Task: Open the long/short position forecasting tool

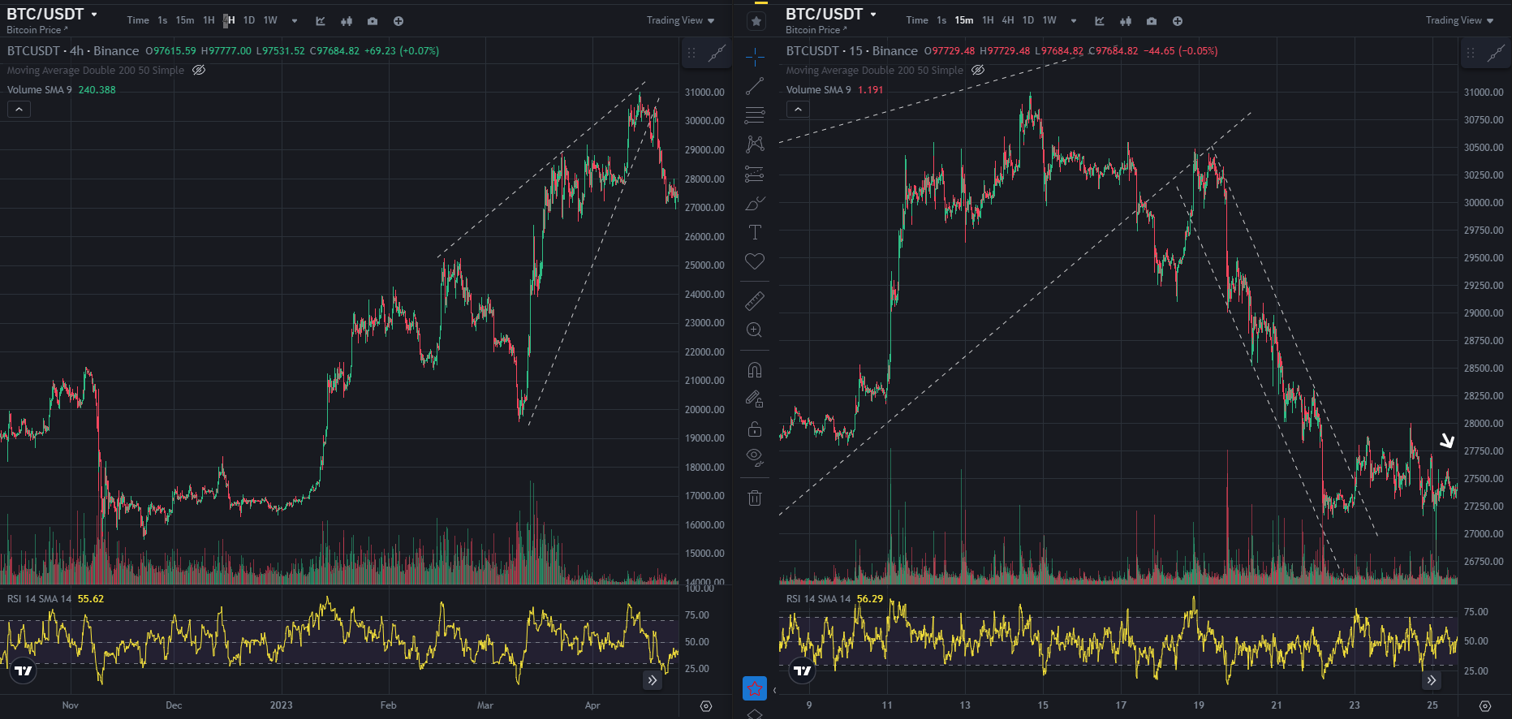Action: click(755, 174)
